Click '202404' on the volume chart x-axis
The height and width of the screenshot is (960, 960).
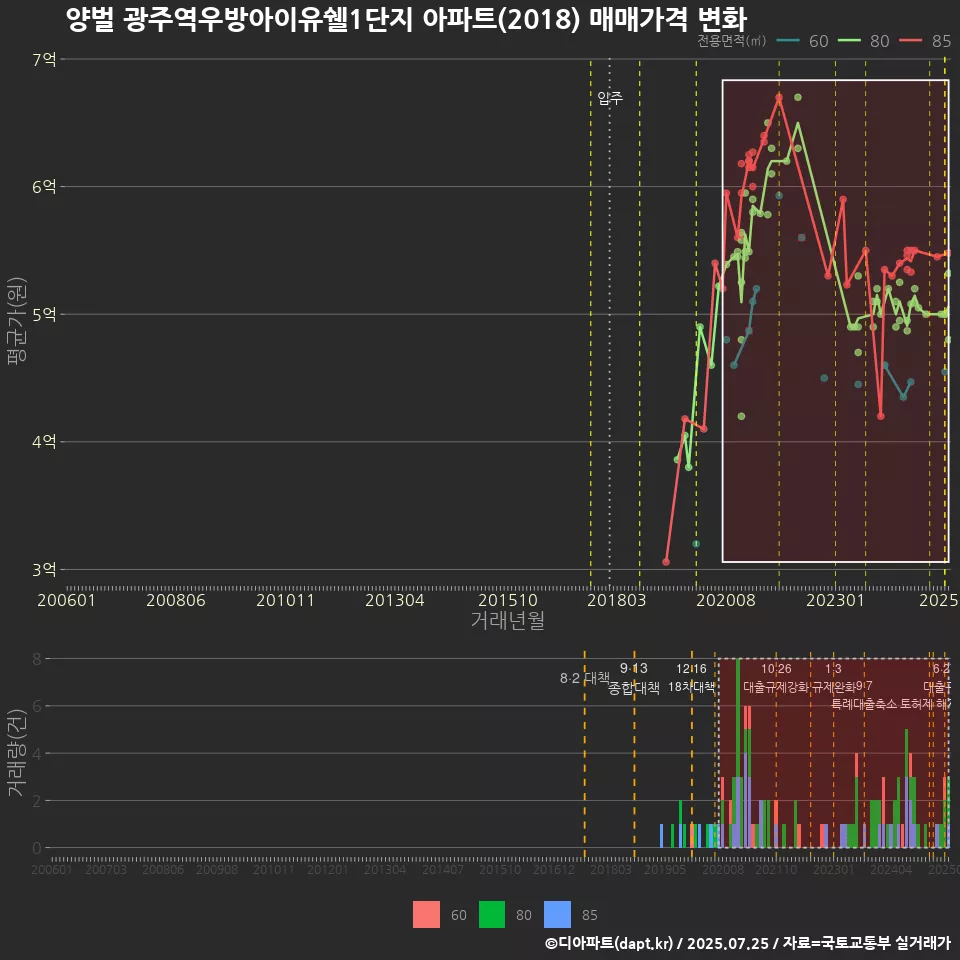[891, 869]
